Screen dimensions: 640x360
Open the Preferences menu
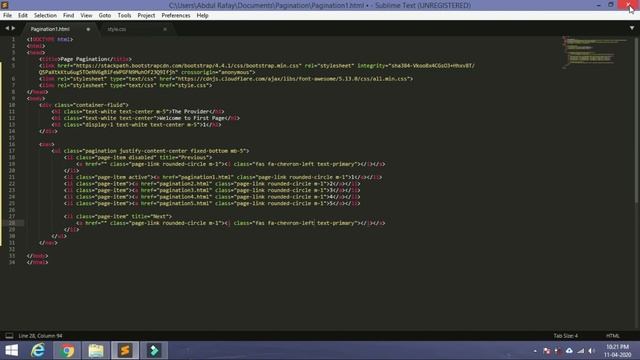tap(176, 16)
